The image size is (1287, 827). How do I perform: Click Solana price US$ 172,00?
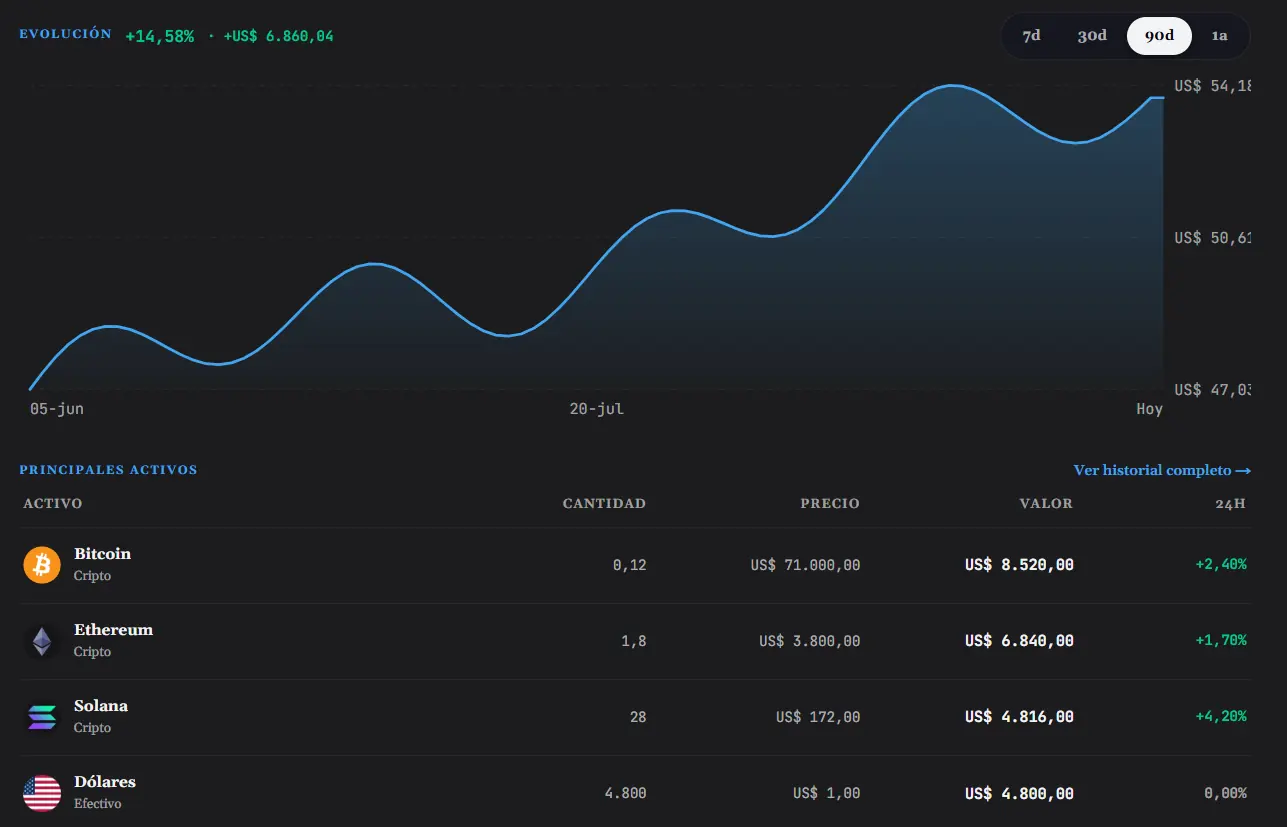tap(818, 717)
